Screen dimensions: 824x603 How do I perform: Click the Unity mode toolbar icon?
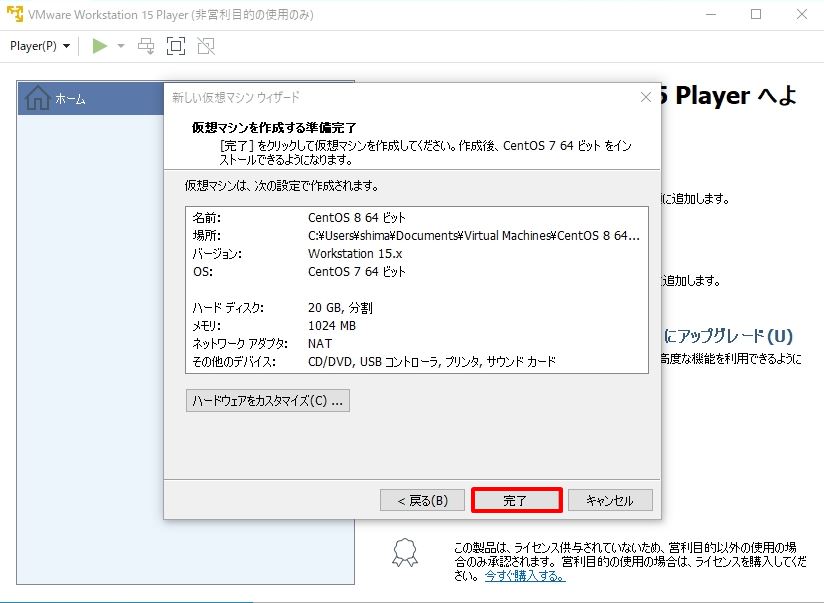point(206,46)
